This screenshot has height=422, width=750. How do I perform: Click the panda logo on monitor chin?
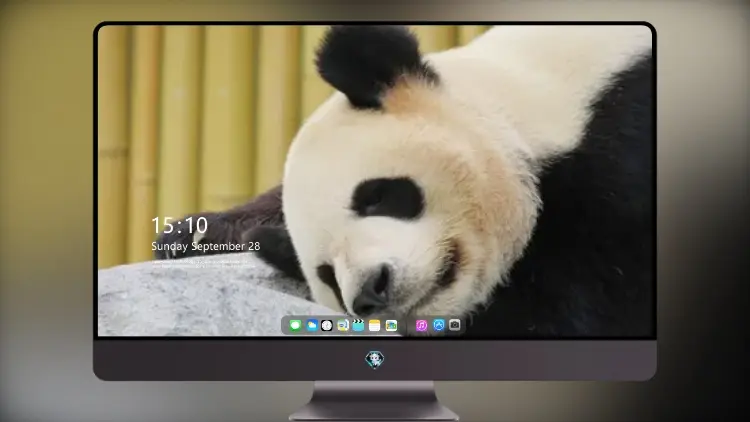(x=375, y=360)
